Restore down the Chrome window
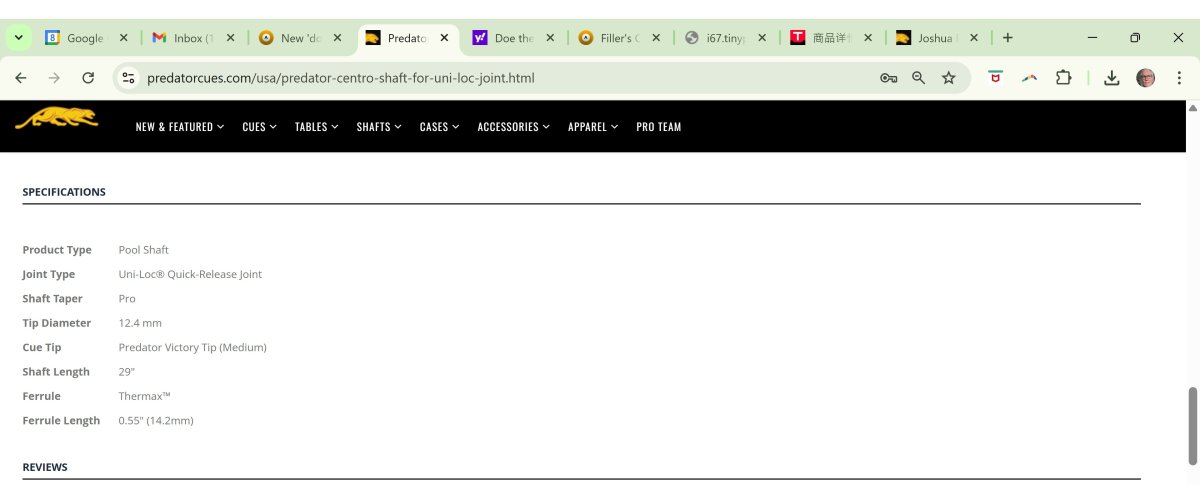The image size is (1200, 485). (1135, 38)
